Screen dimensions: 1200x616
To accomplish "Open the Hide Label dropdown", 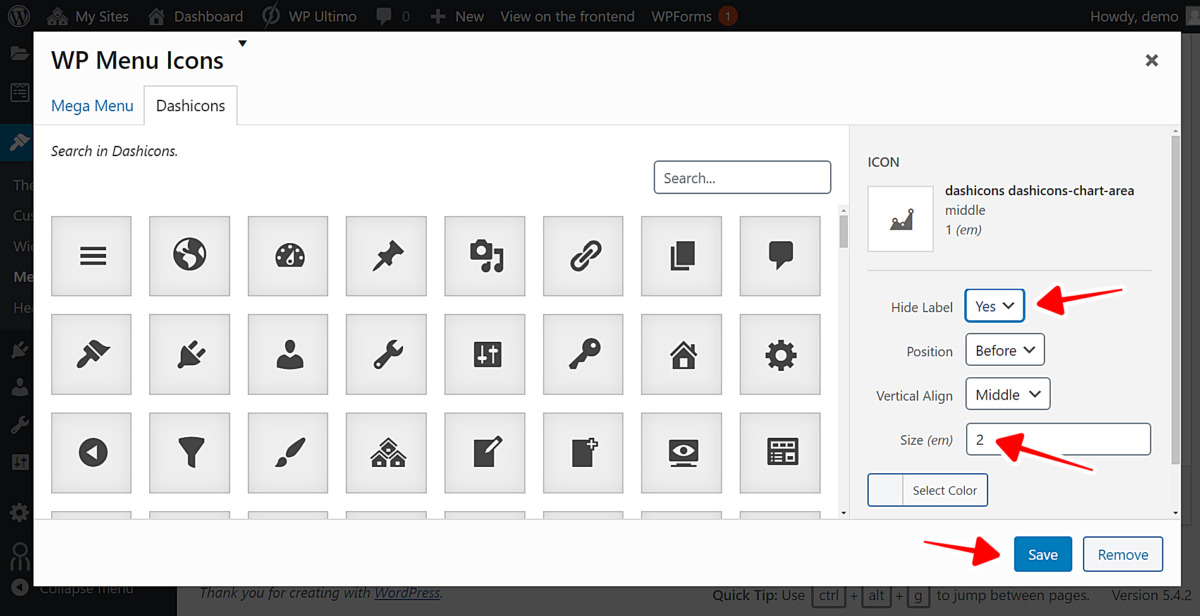I will click(994, 307).
